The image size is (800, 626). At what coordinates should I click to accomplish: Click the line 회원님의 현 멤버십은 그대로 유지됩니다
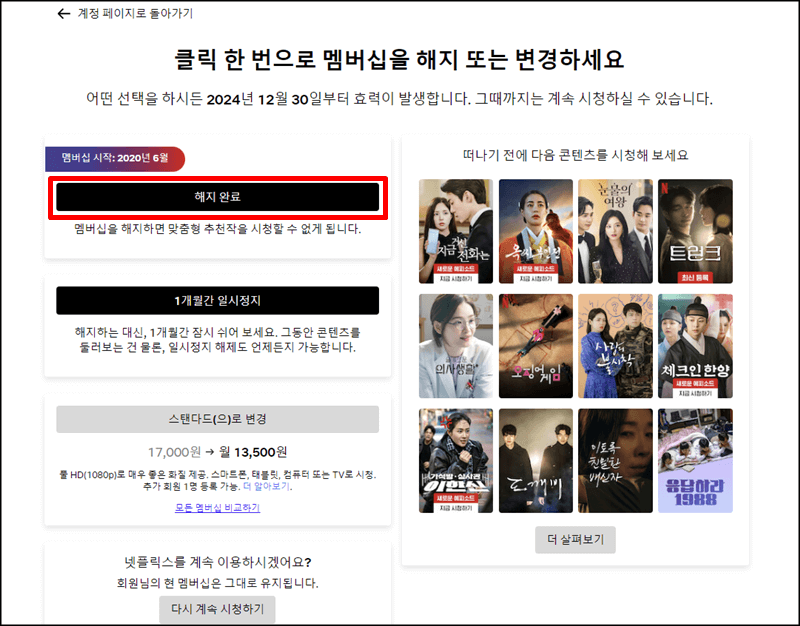[217, 583]
